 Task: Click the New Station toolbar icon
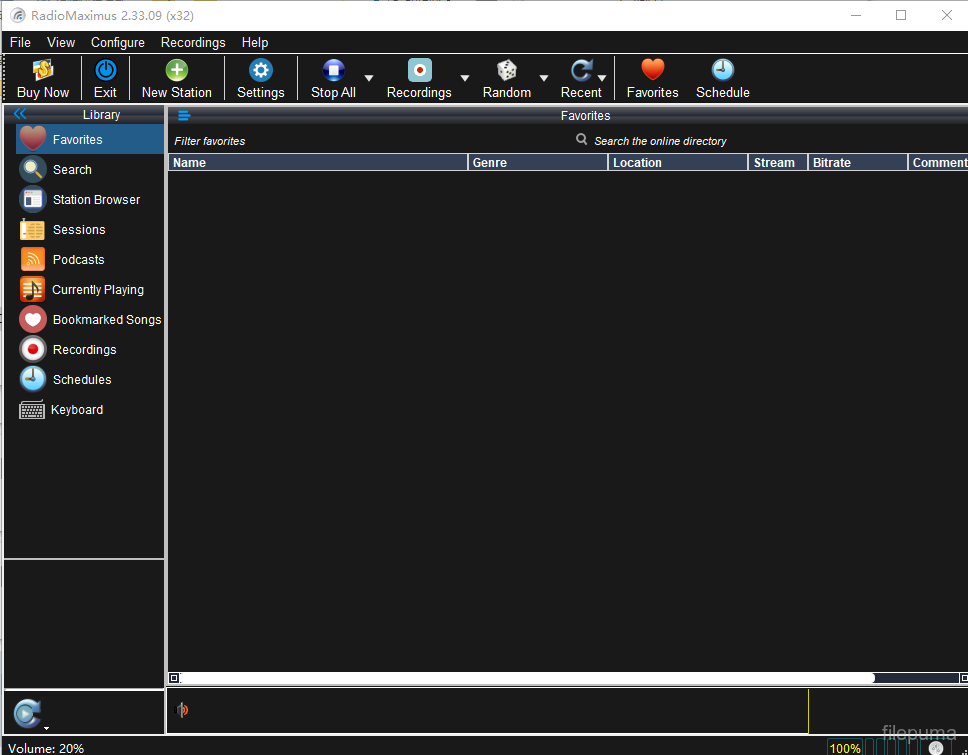coord(177,71)
